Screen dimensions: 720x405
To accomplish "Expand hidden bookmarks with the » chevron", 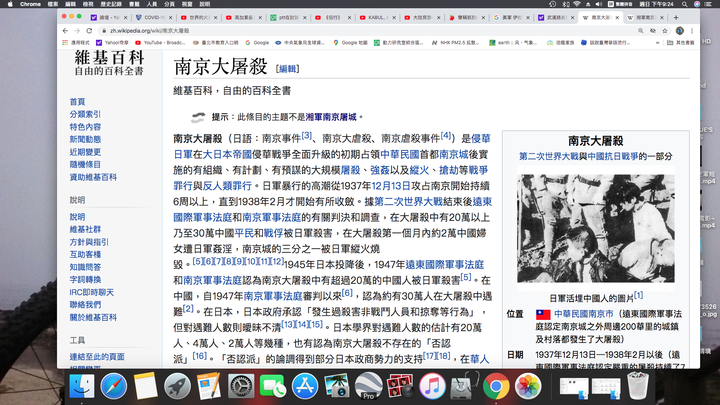I will click(x=658, y=43).
